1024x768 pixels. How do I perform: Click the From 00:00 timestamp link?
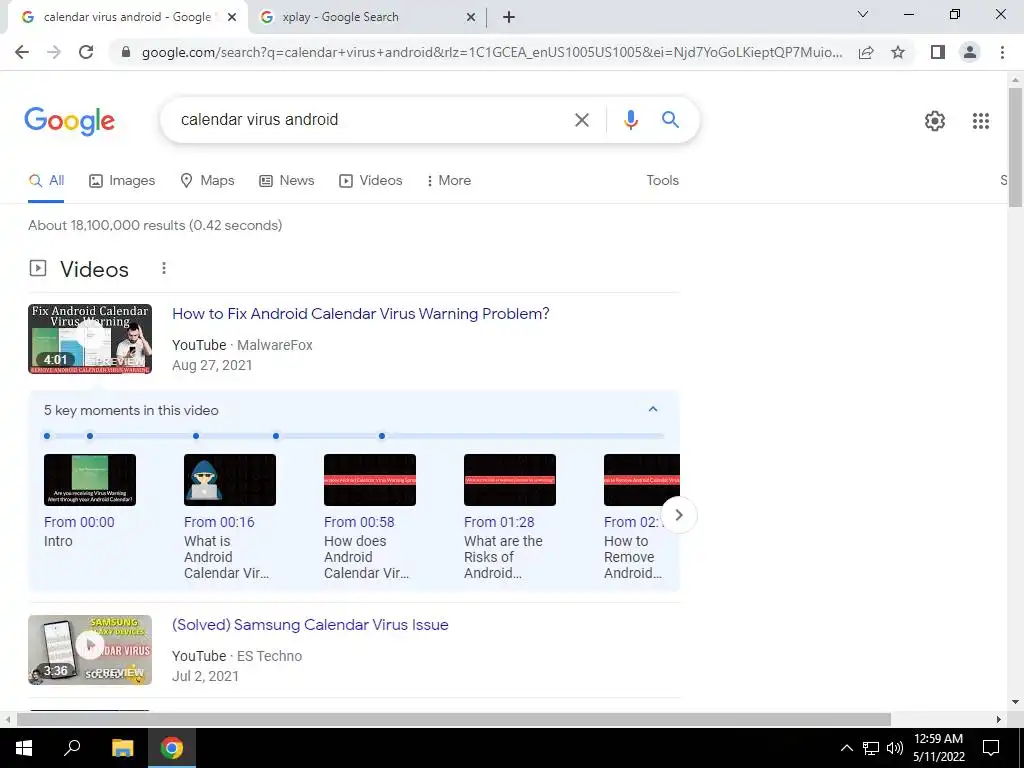(x=79, y=522)
